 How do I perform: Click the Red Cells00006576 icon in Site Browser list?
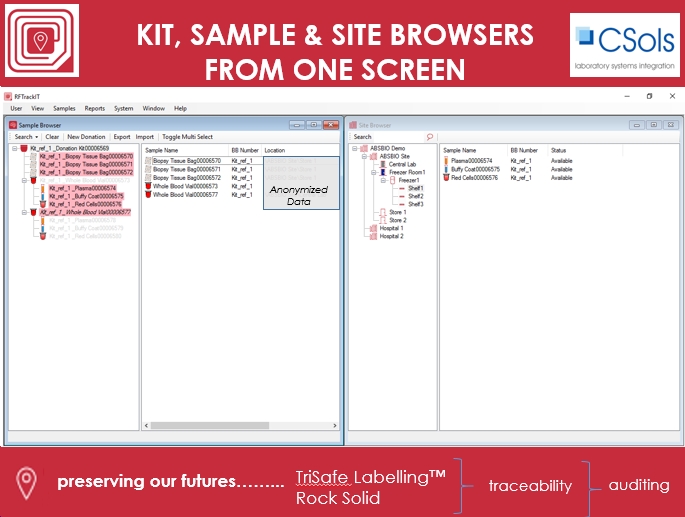pyautogui.click(x=446, y=178)
